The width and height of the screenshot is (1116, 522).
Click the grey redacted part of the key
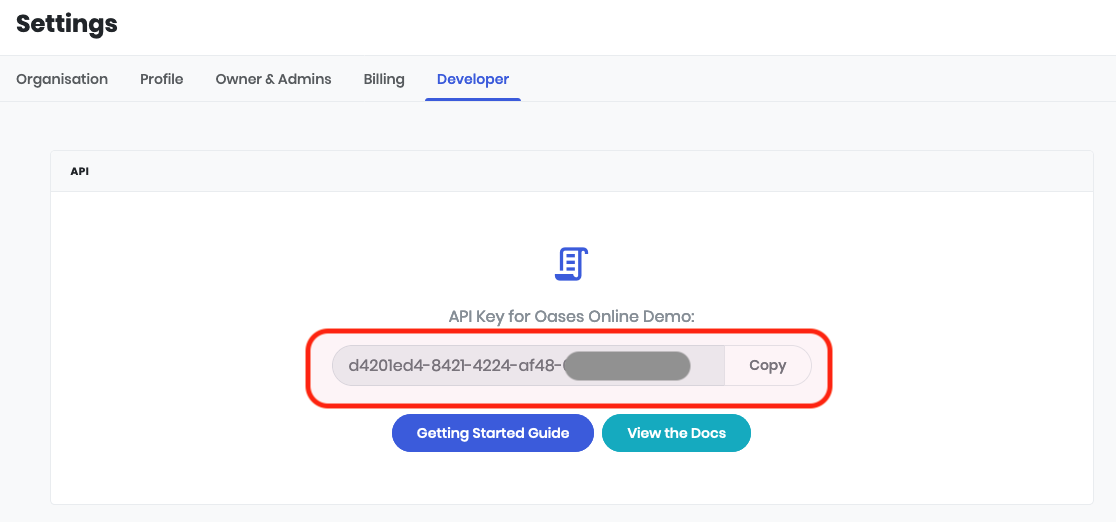click(627, 365)
